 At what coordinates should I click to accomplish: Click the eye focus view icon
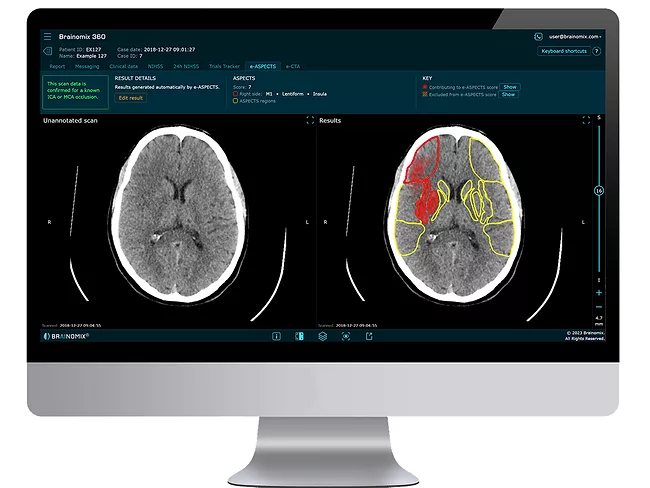pos(346,336)
